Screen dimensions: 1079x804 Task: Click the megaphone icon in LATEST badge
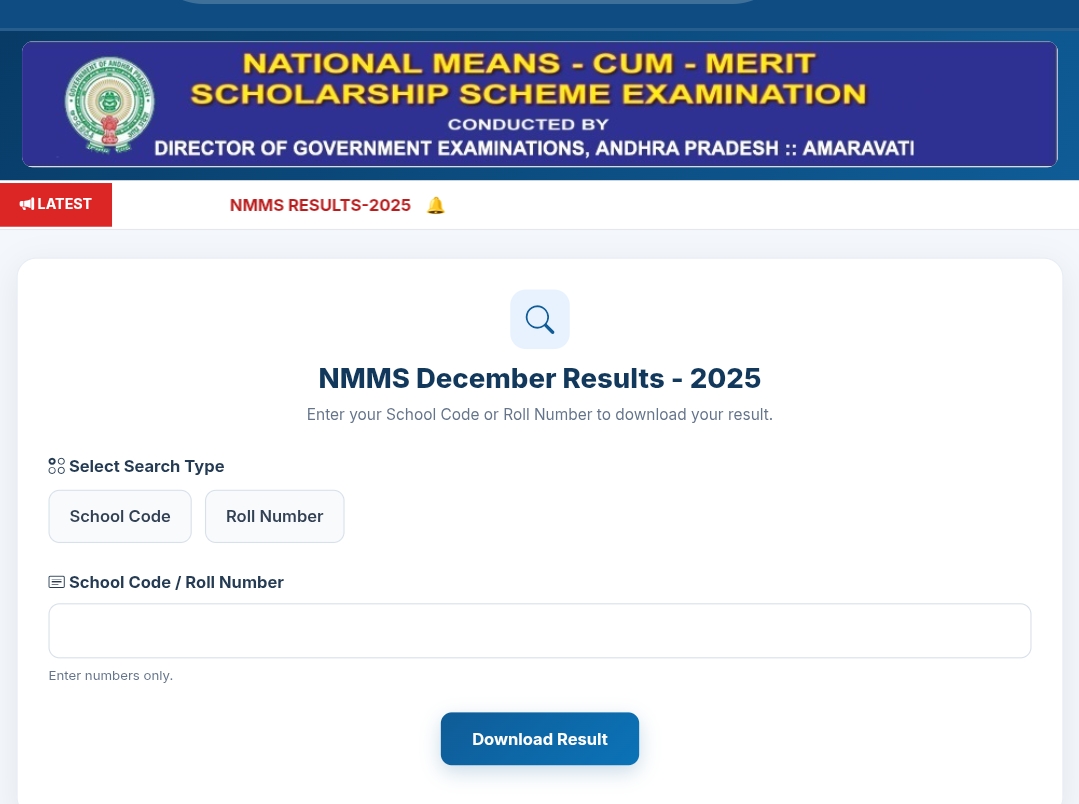pyautogui.click(x=27, y=204)
